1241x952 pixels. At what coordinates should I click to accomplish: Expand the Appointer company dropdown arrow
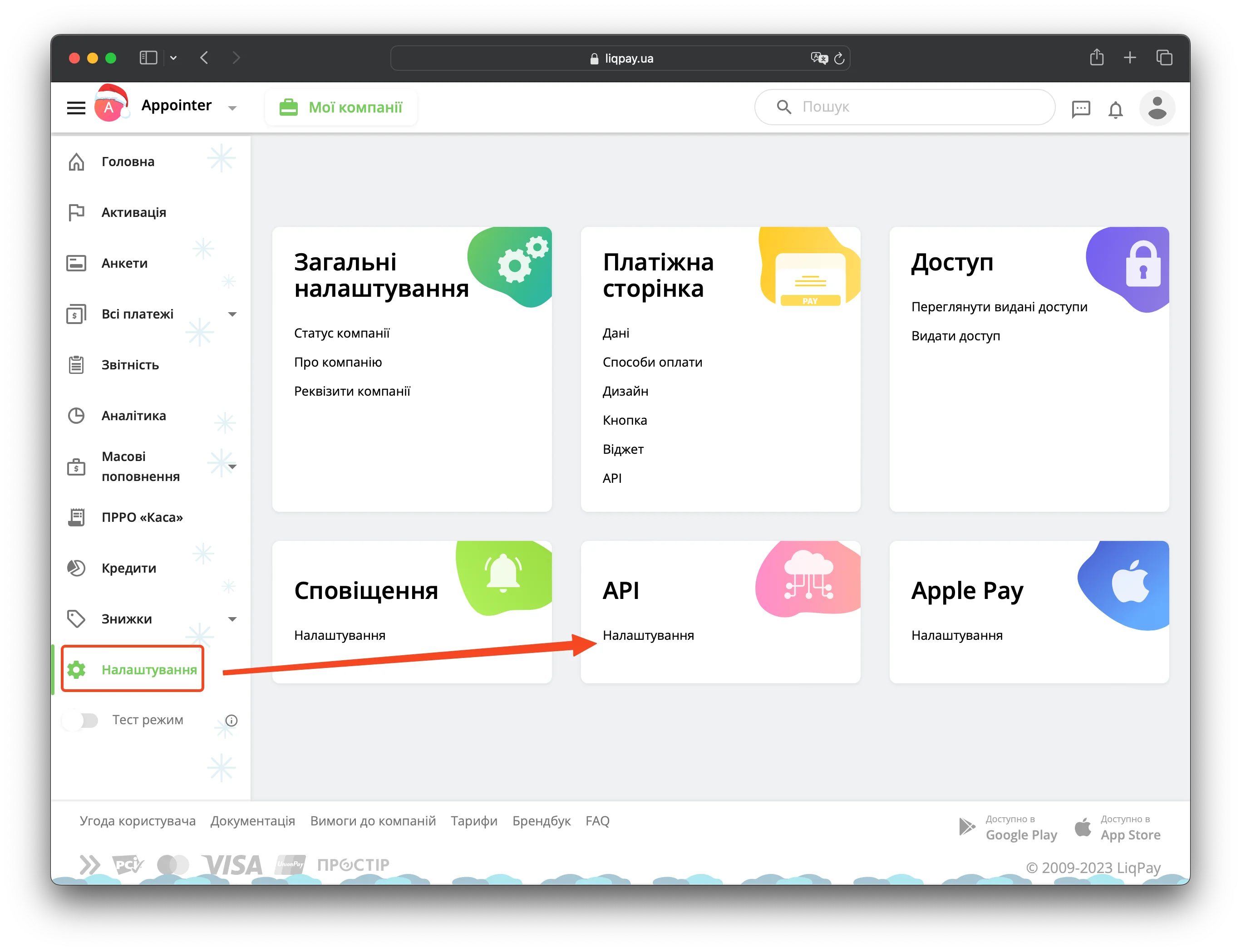[232, 108]
